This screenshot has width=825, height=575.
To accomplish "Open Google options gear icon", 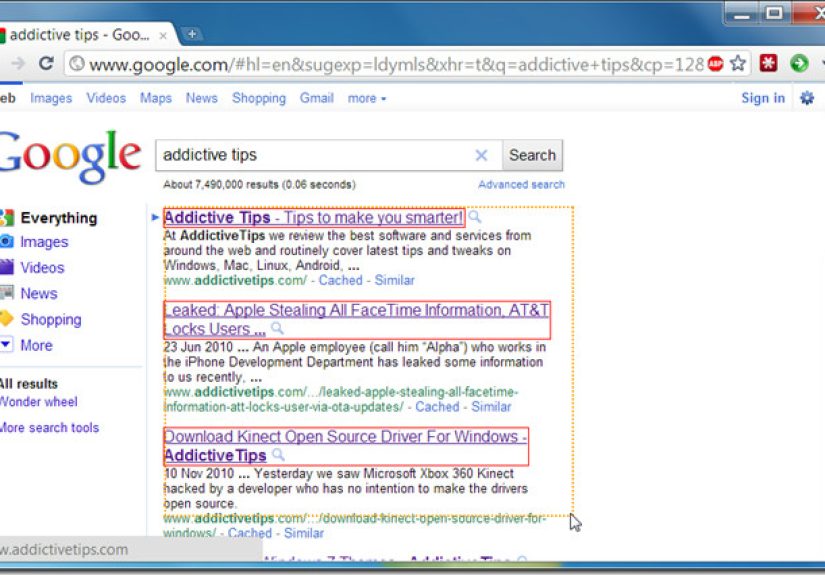I will (807, 98).
